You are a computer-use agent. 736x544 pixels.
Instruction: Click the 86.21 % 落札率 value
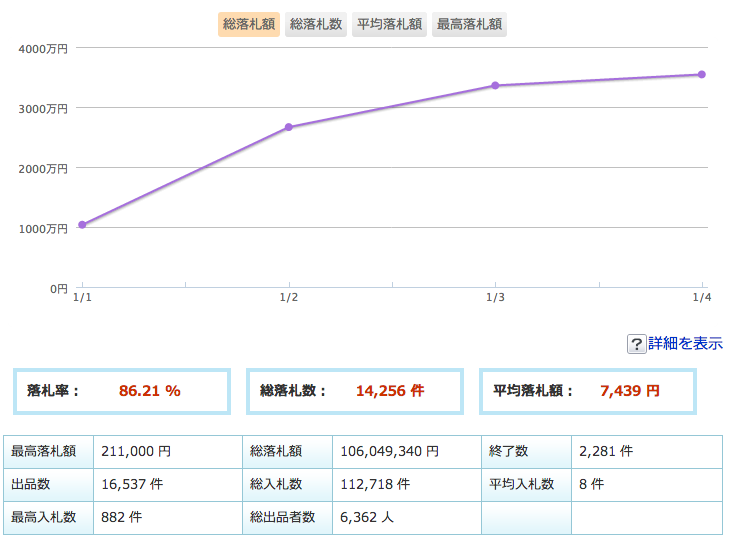149,391
